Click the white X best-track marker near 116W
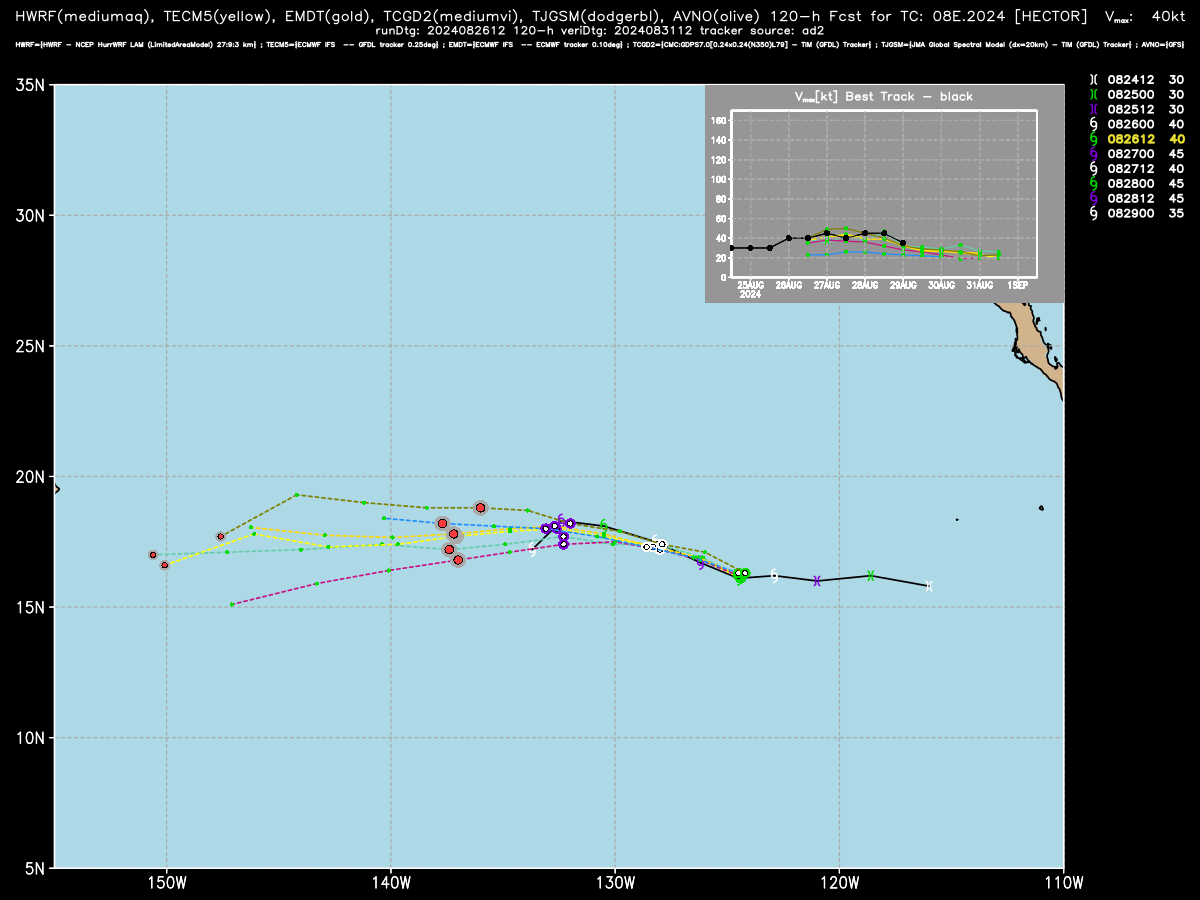The image size is (1200, 900). (929, 586)
